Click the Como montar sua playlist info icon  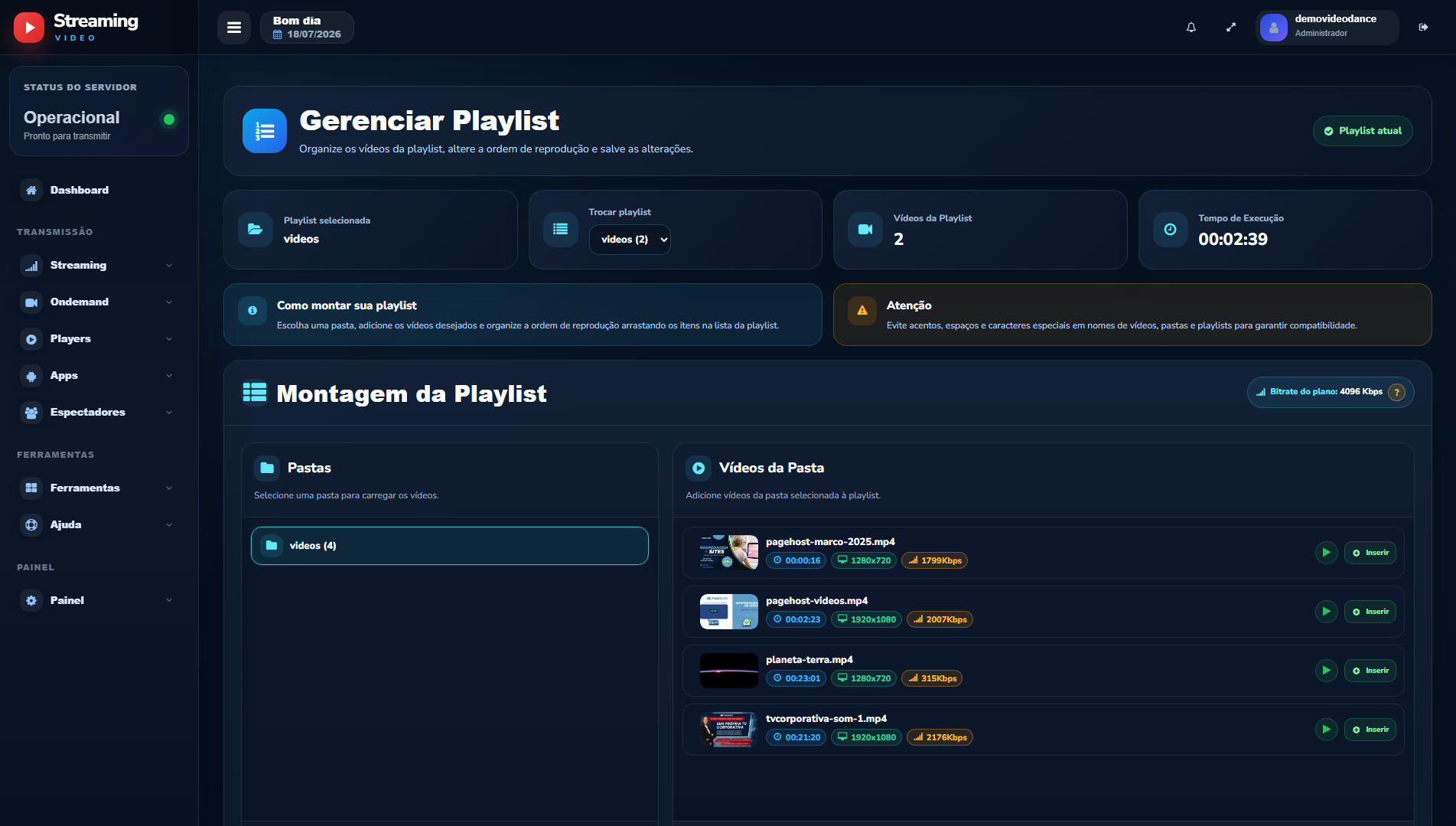tap(252, 311)
